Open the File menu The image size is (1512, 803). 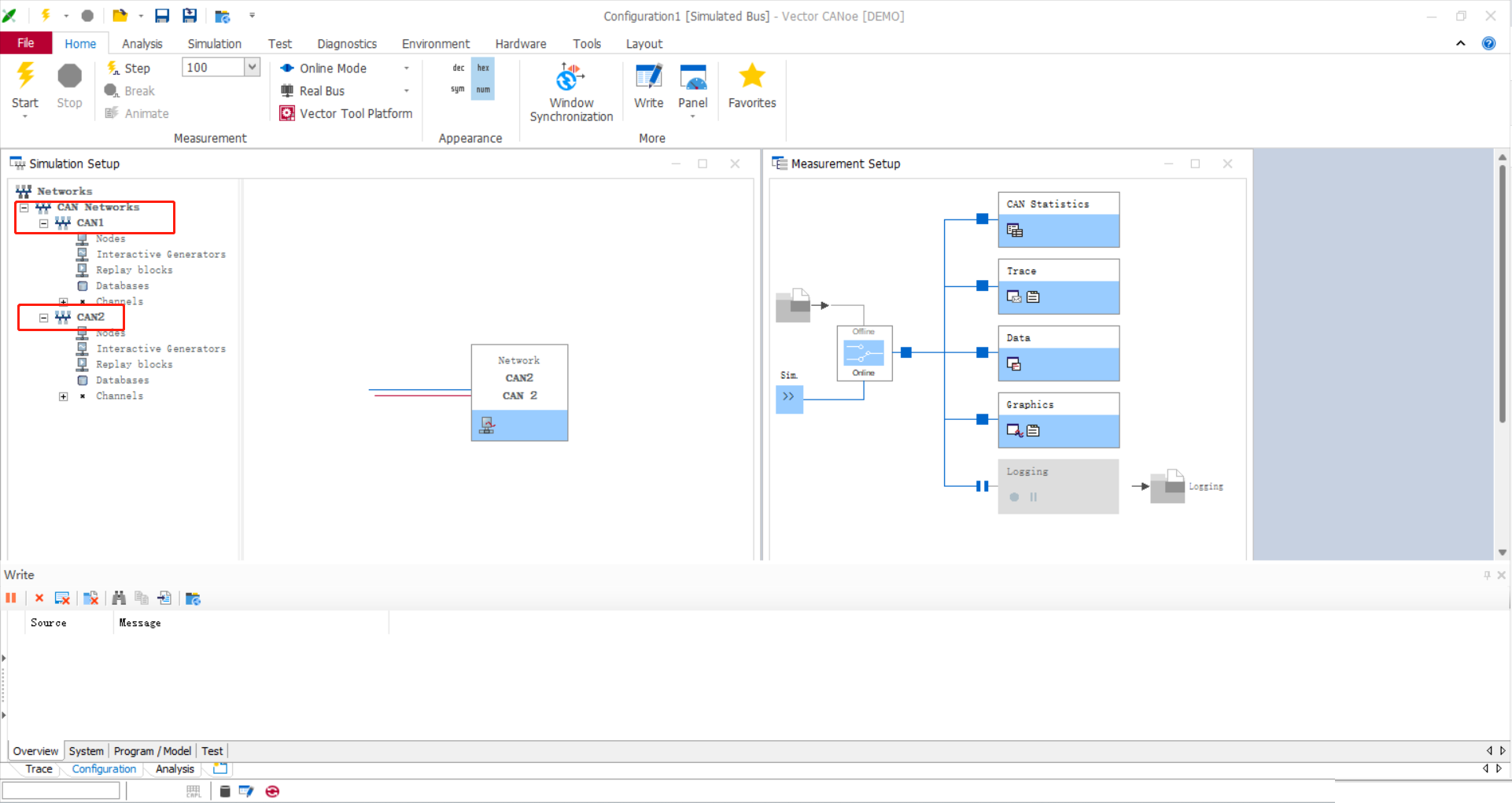coord(26,43)
